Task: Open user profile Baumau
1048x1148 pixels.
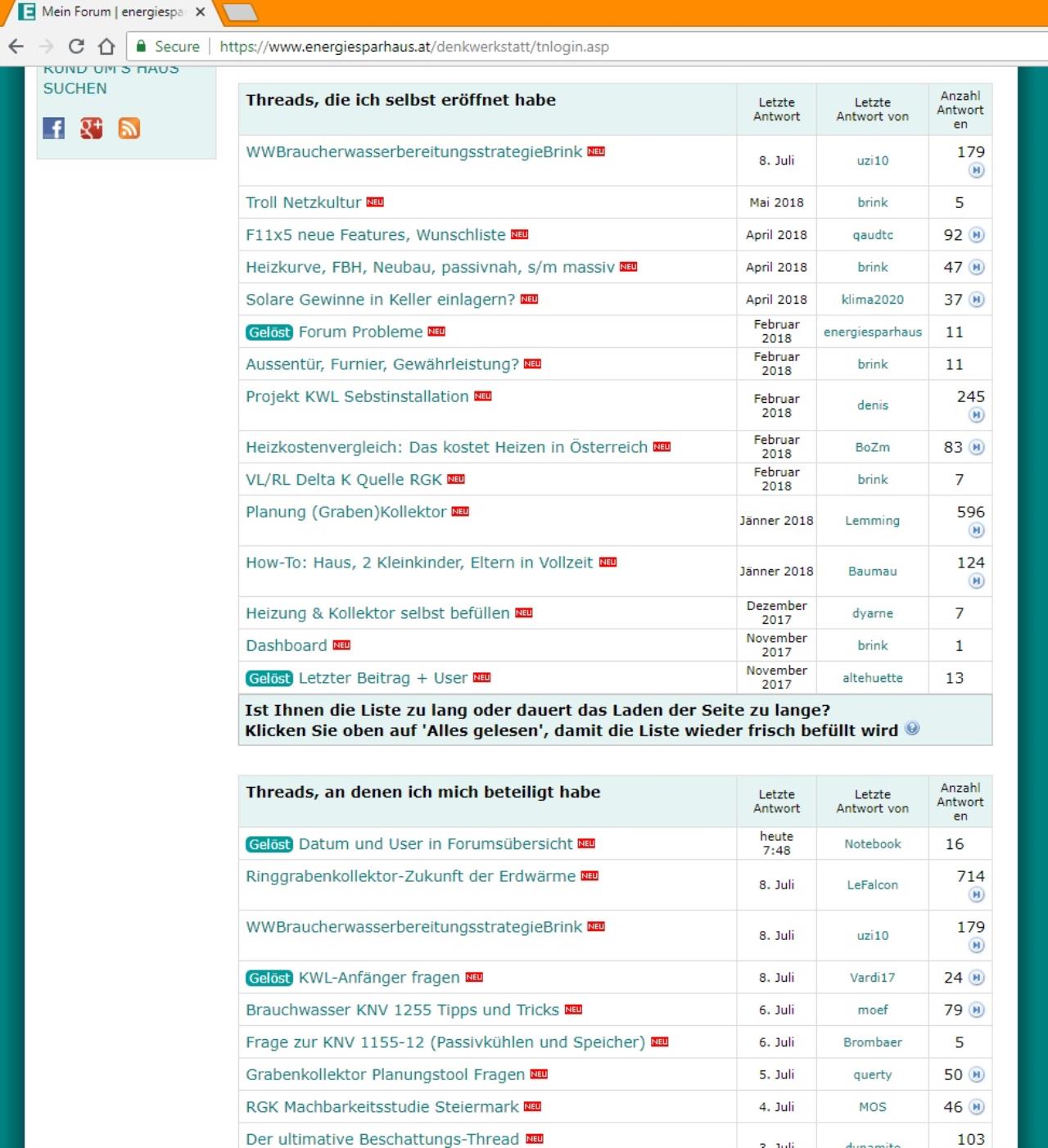Action: pos(873,572)
